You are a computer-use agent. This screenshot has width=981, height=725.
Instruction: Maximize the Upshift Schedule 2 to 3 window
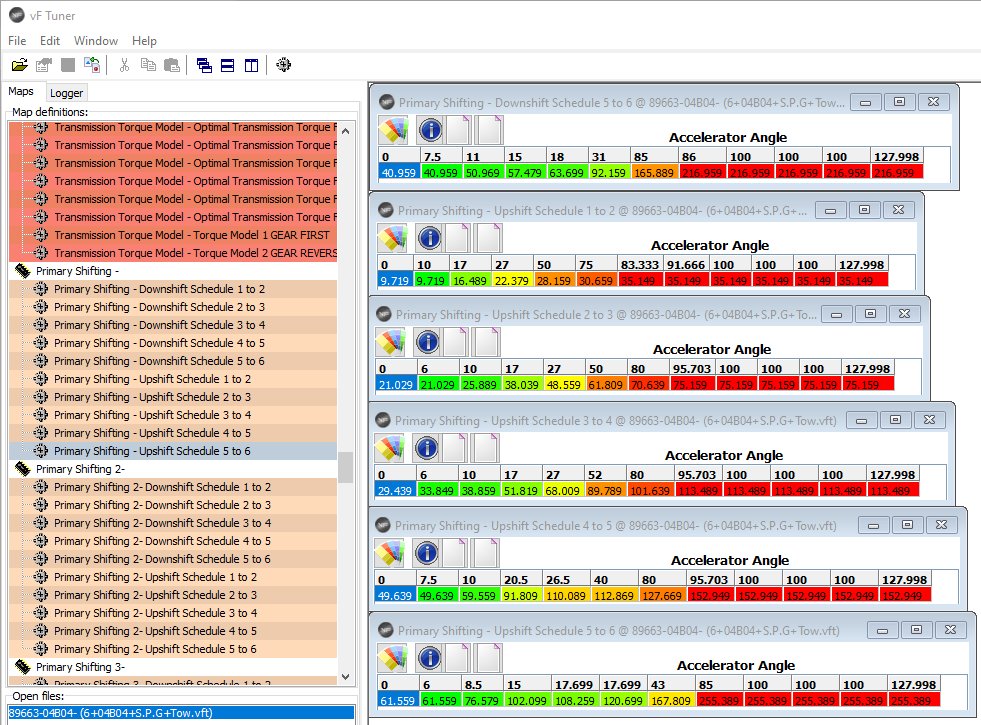tap(870, 313)
